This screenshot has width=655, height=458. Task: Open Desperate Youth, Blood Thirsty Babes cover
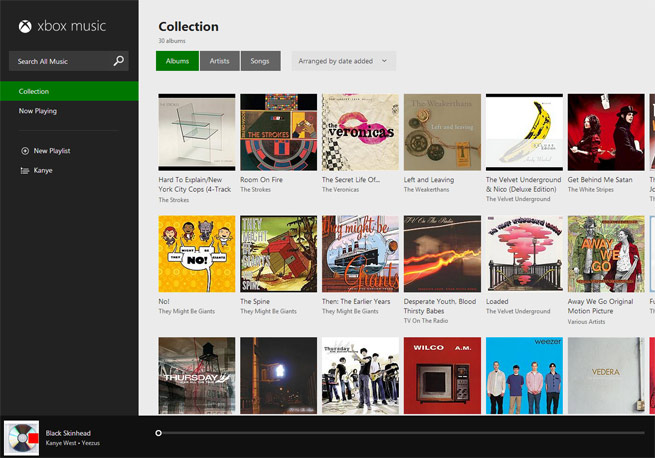[442, 254]
